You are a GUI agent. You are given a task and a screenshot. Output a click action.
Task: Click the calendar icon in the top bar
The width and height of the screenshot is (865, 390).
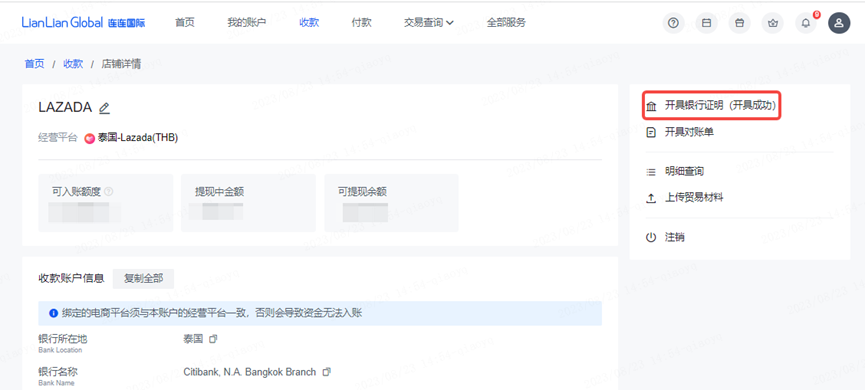[706, 23]
